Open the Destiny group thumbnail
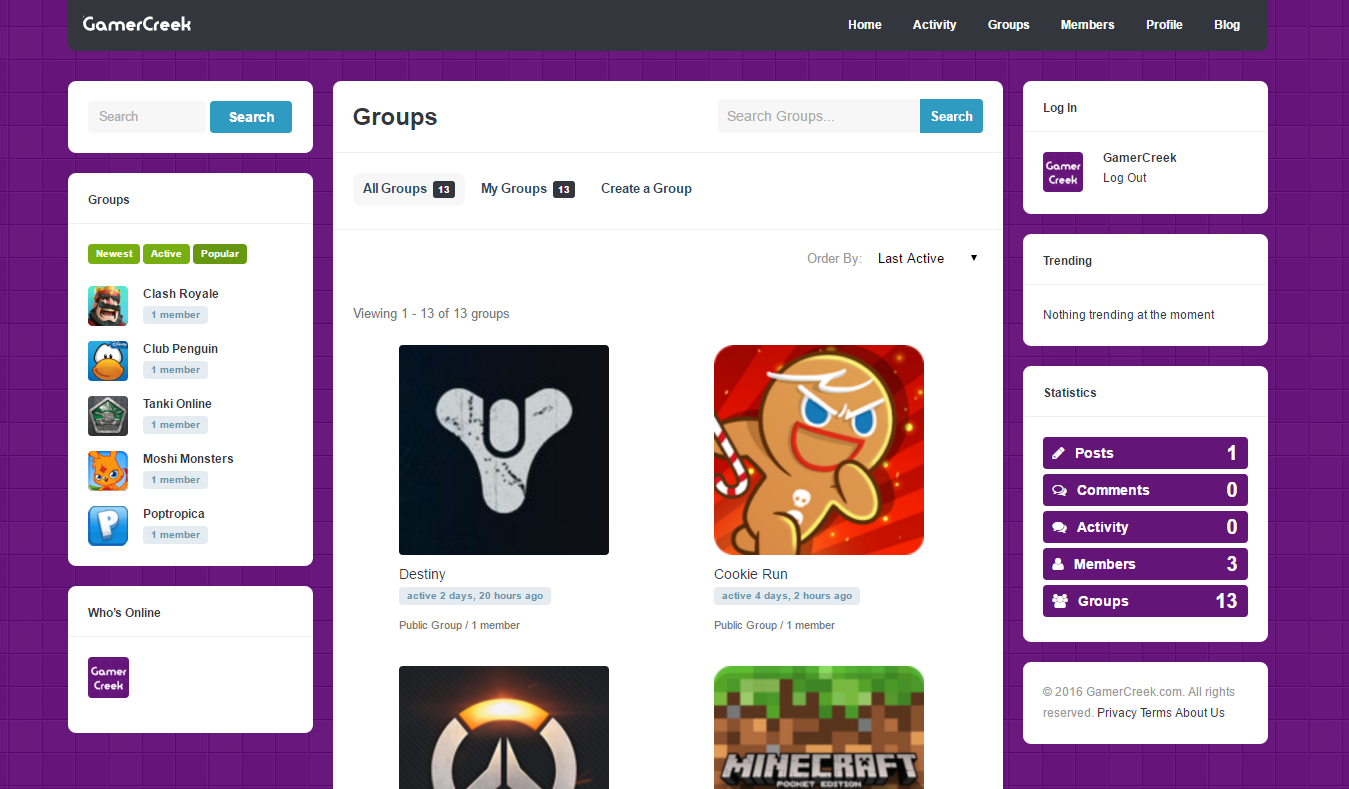Image resolution: width=1349 pixels, height=789 pixels. click(504, 450)
